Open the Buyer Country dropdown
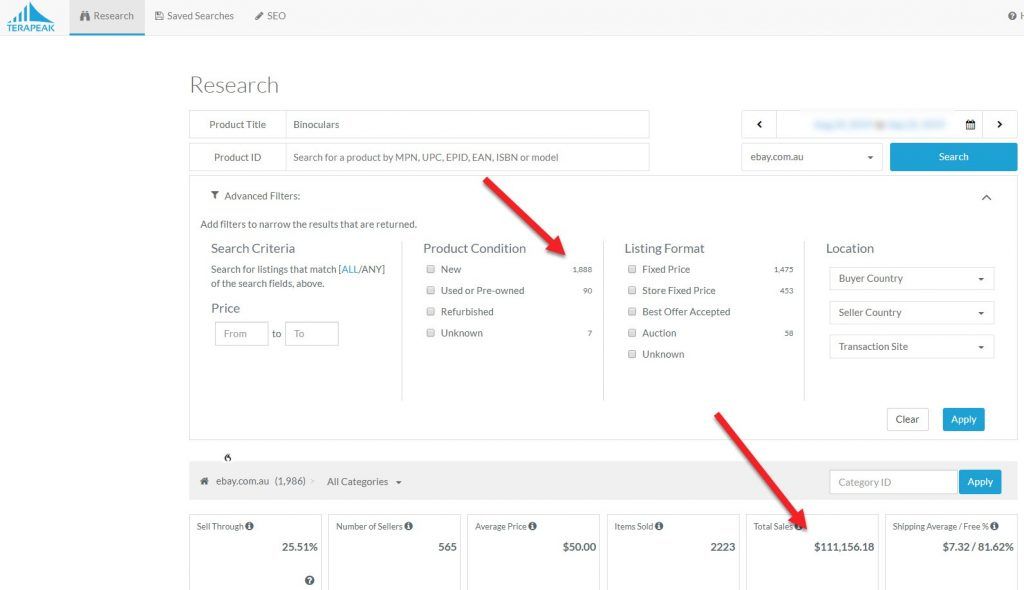The image size is (1024, 590). click(912, 278)
